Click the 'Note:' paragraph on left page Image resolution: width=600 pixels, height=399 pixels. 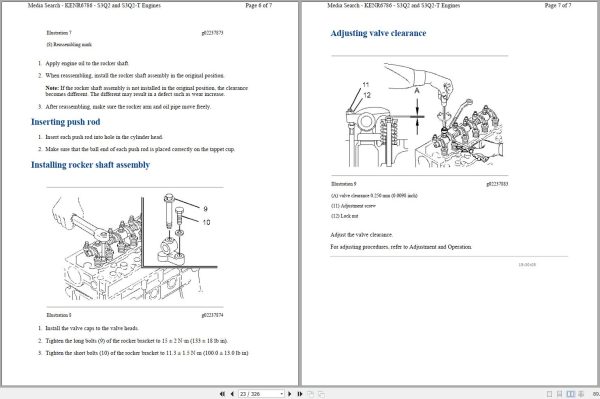point(147,91)
